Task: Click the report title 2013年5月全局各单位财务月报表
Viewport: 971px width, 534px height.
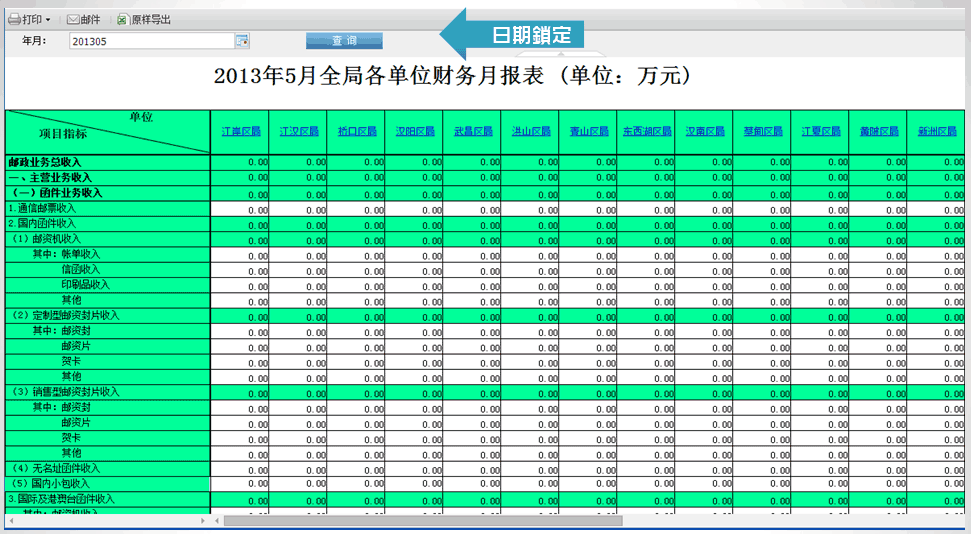Action: (379, 76)
